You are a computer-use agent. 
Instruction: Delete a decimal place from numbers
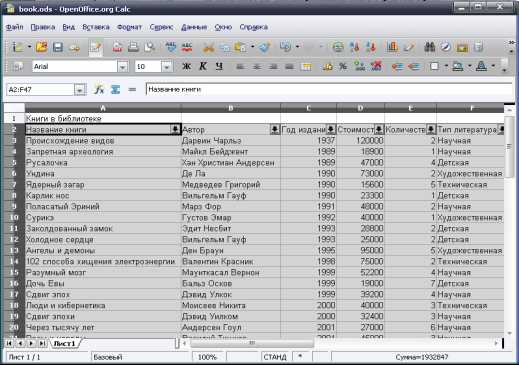point(376,66)
